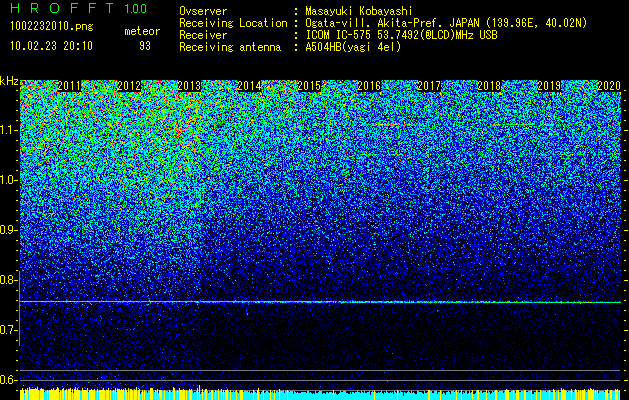Click the HROFFT 1.0.0 title text
Viewport: 629px width, 400px height.
(x=78, y=8)
